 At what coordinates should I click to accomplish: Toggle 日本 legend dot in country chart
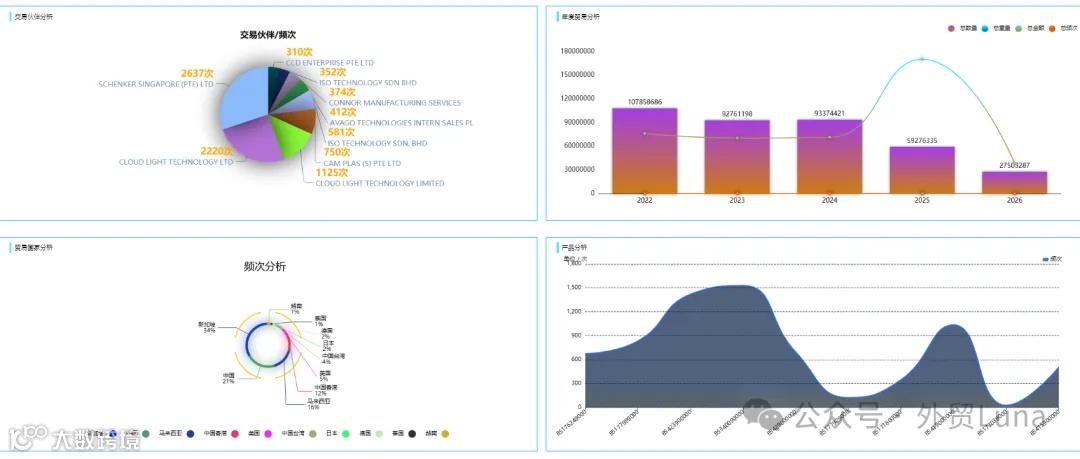(346, 434)
